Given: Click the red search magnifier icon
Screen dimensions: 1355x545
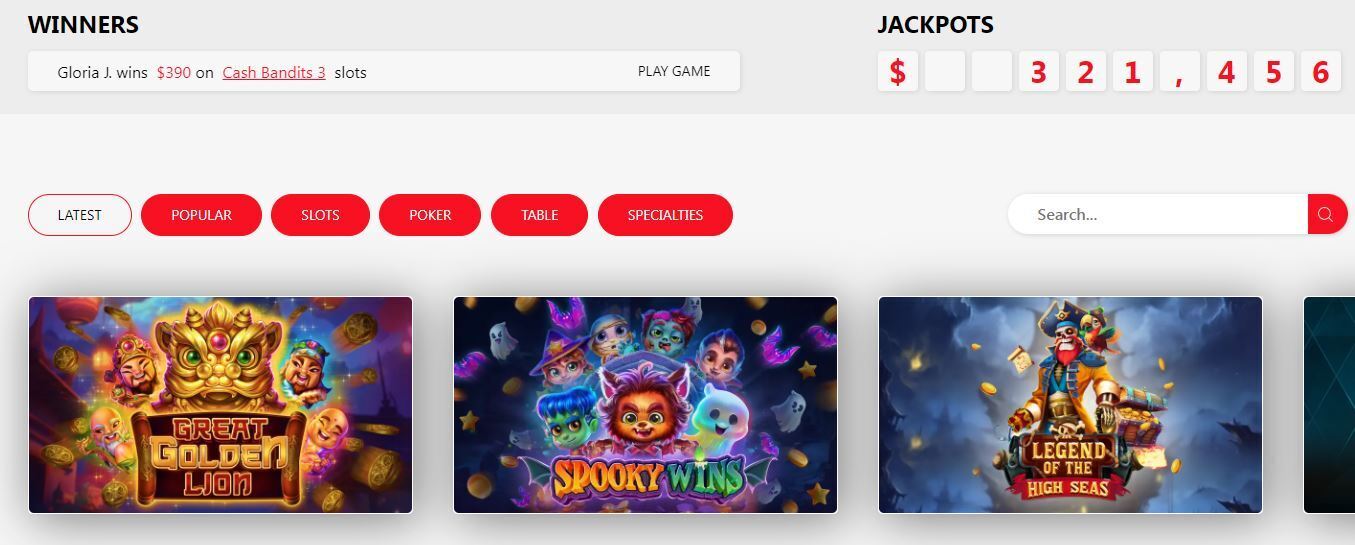Looking at the screenshot, I should 1327,214.
